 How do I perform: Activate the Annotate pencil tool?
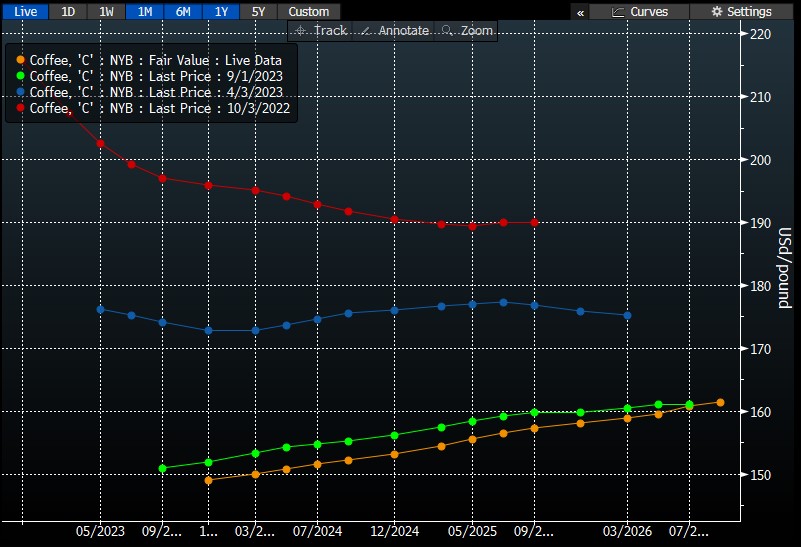pyautogui.click(x=396, y=31)
